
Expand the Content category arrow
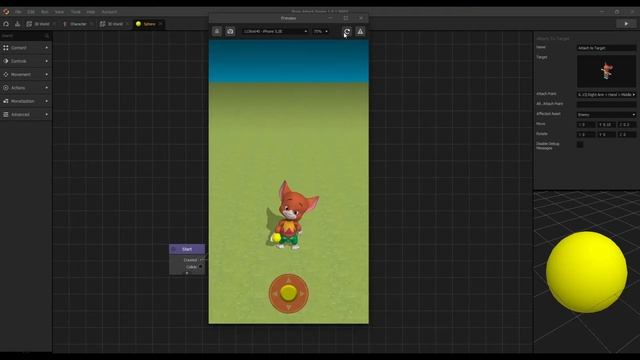click(x=47, y=48)
